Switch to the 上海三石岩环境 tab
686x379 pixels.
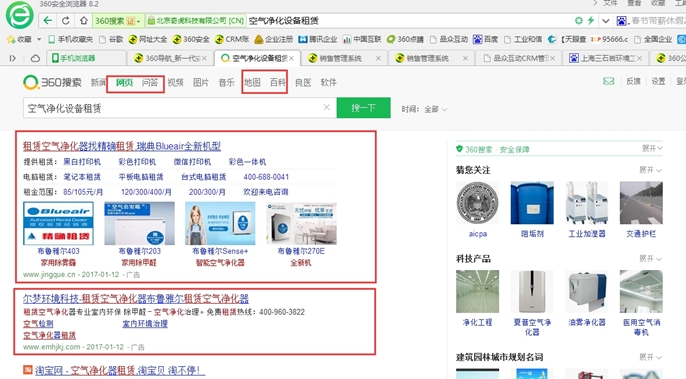point(605,58)
